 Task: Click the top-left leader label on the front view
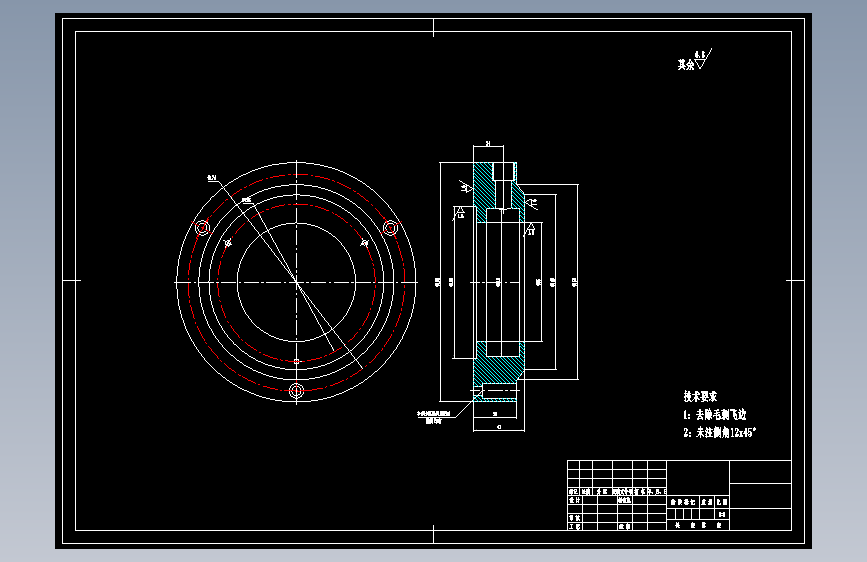[x=212, y=178]
